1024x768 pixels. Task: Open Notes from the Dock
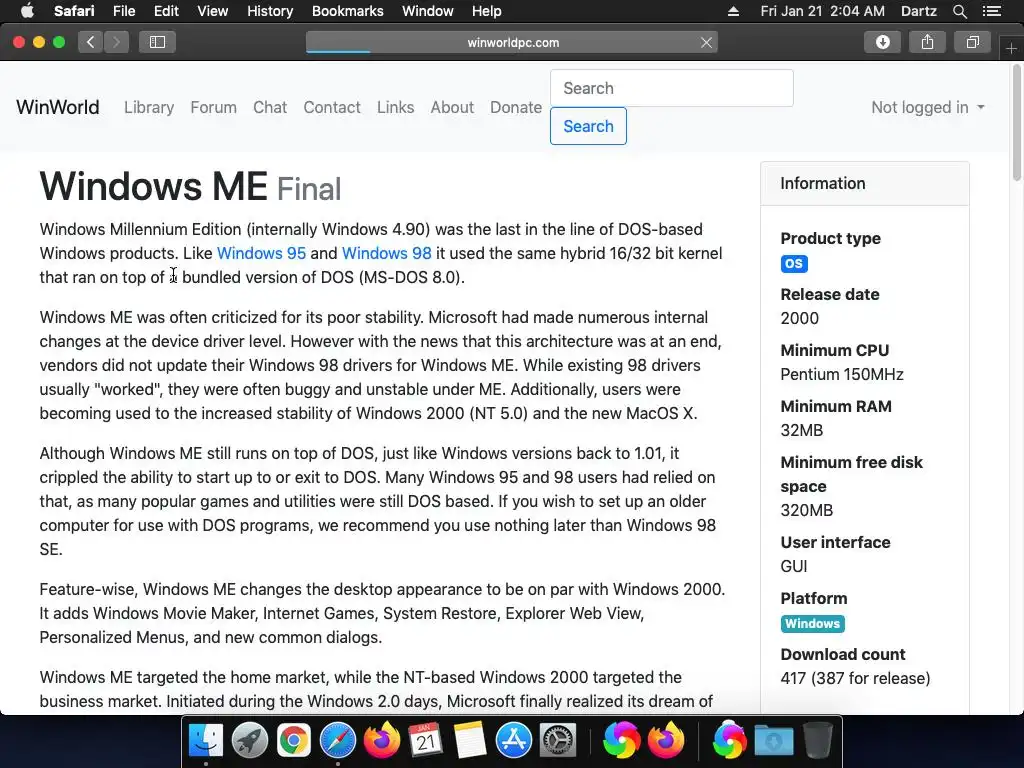pyautogui.click(x=470, y=740)
